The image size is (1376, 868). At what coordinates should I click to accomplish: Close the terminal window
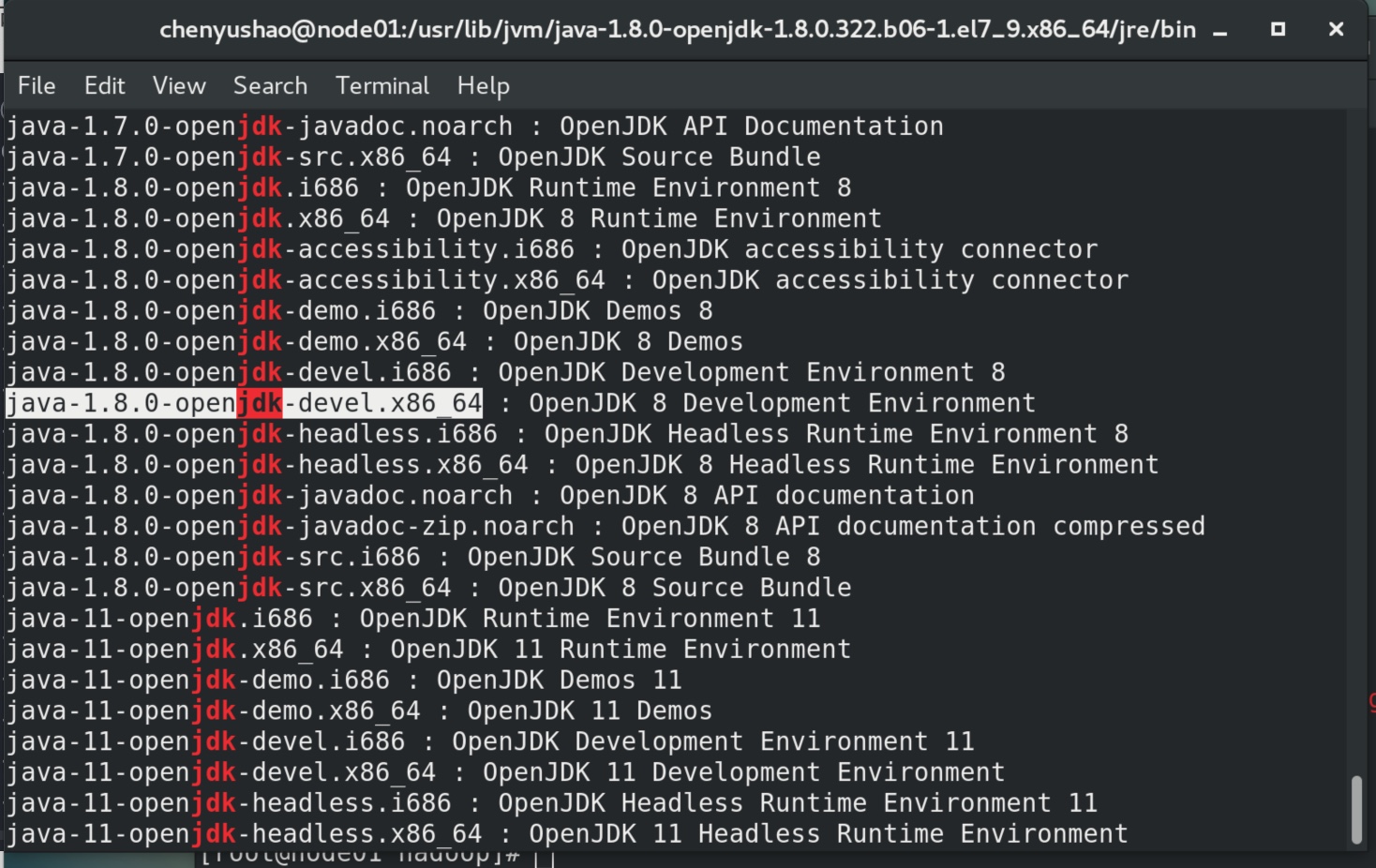(1337, 29)
